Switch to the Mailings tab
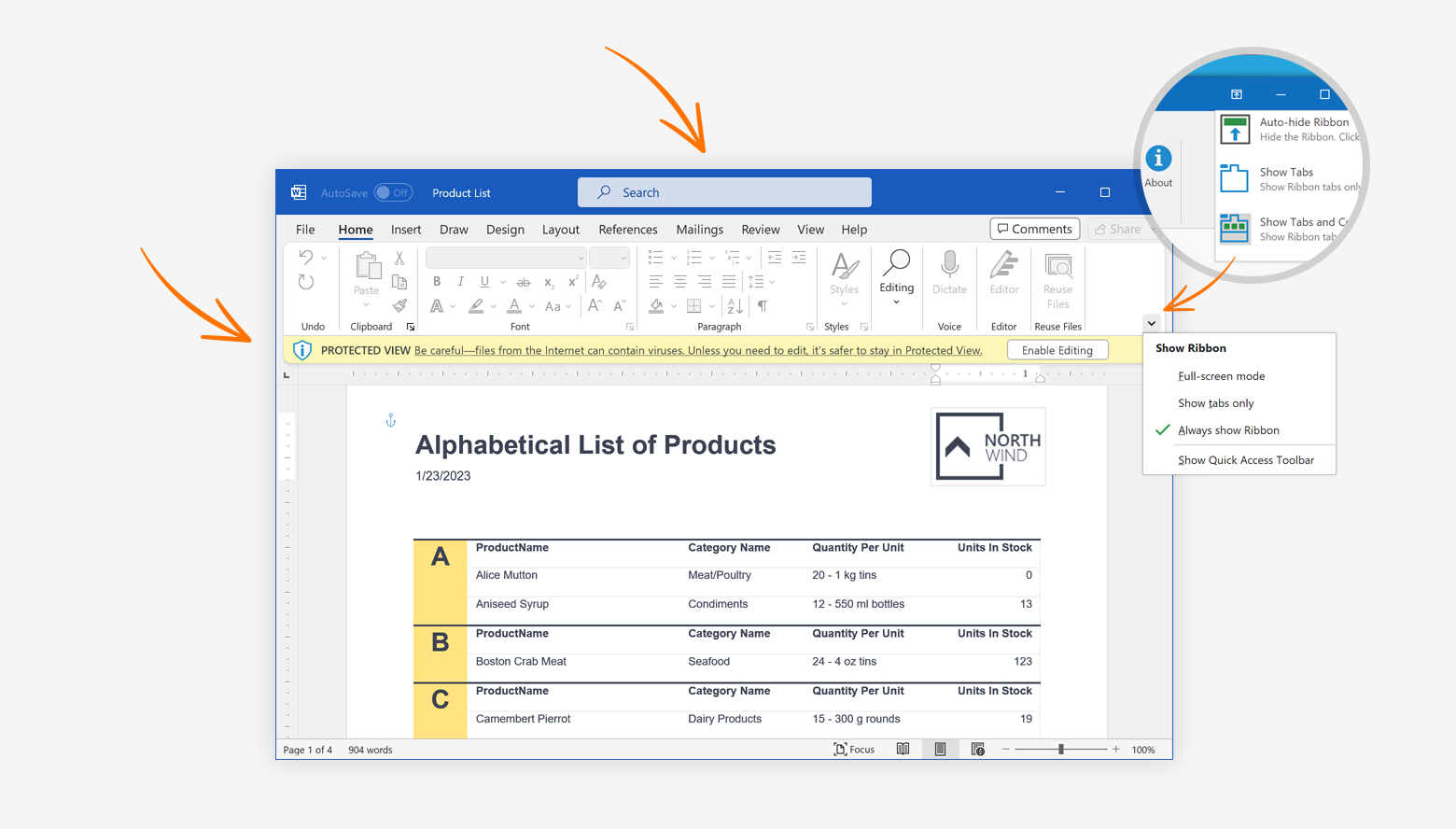Screen dimensions: 1456x829 700,229
